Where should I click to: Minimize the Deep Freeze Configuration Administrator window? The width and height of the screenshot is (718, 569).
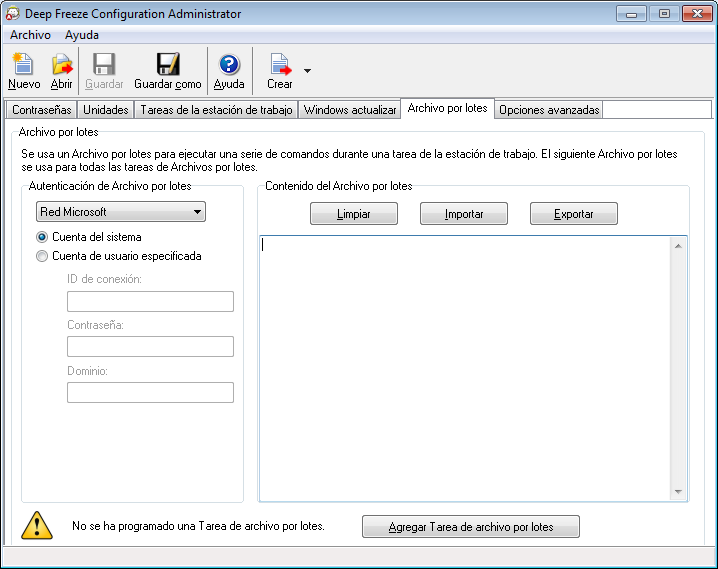point(631,14)
